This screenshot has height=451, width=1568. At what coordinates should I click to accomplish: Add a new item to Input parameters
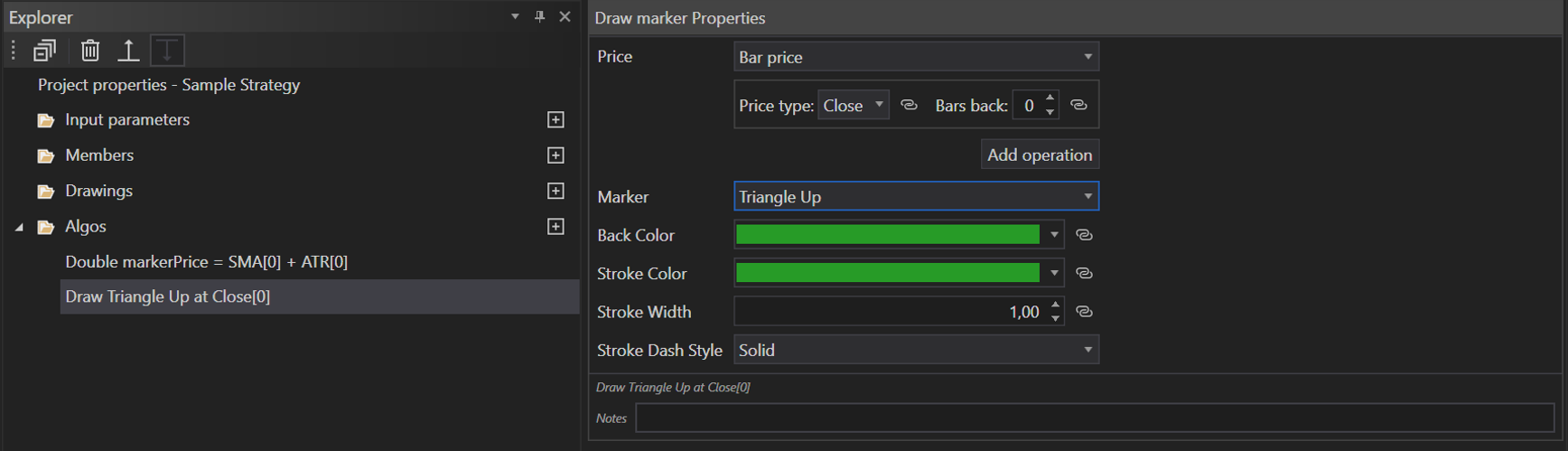point(555,120)
